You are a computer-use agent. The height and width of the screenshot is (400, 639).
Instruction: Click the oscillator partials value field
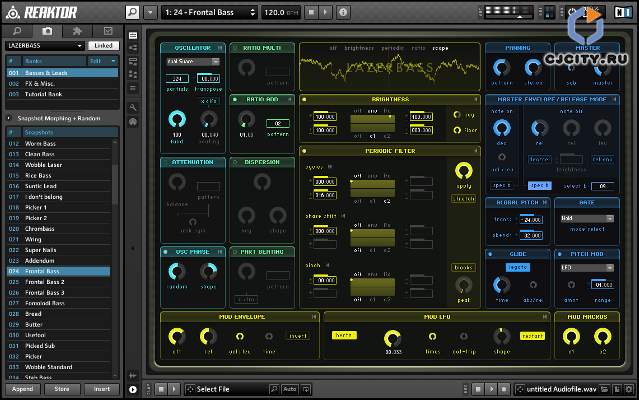coord(177,79)
